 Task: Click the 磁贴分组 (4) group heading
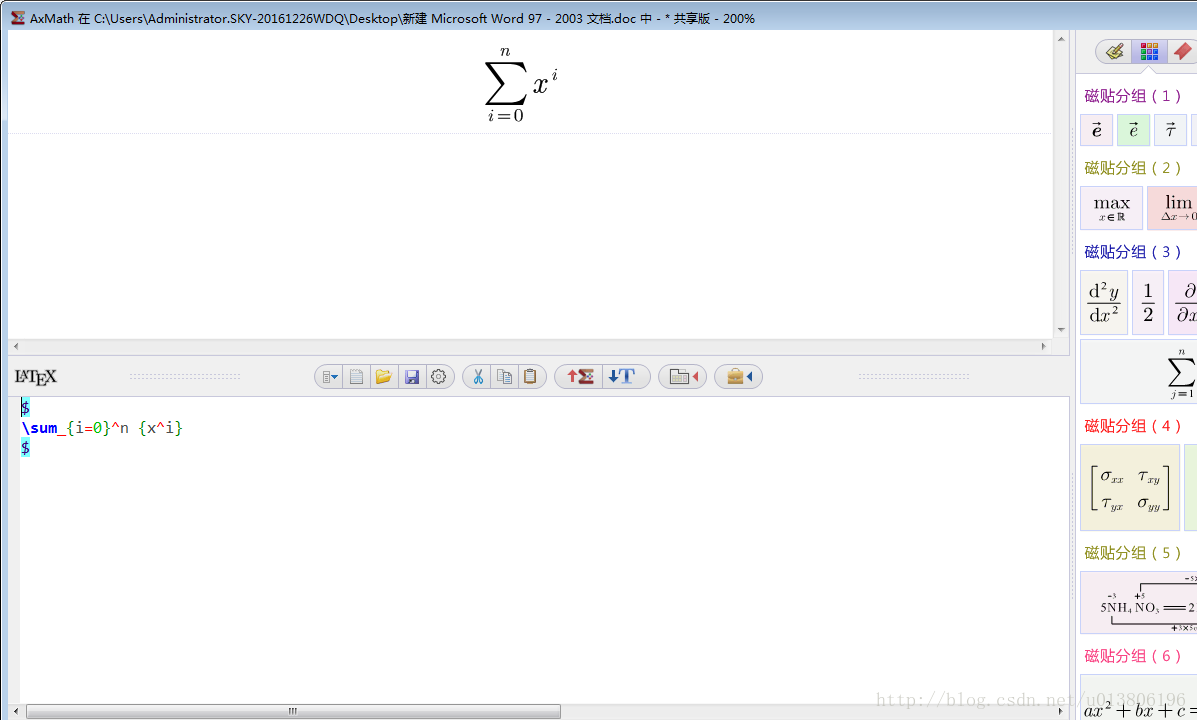[x=1133, y=426]
